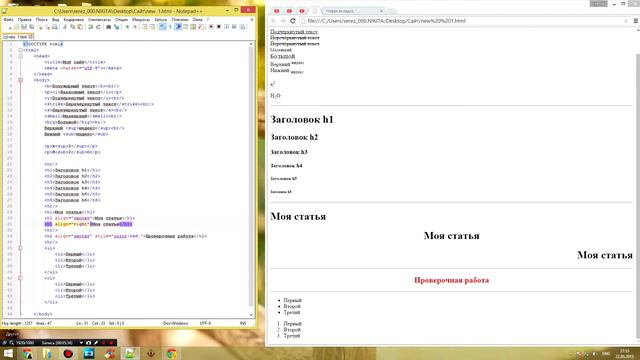Close the new 1.html tab in Notepad++

pyautogui.click(x=31, y=37)
